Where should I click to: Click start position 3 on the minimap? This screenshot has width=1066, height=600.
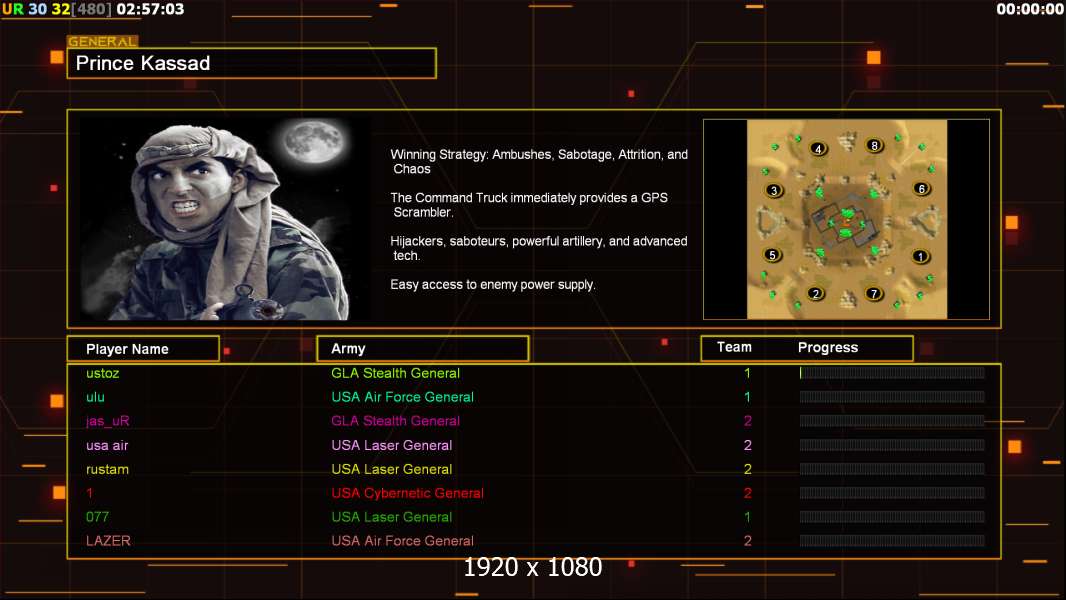(x=774, y=190)
